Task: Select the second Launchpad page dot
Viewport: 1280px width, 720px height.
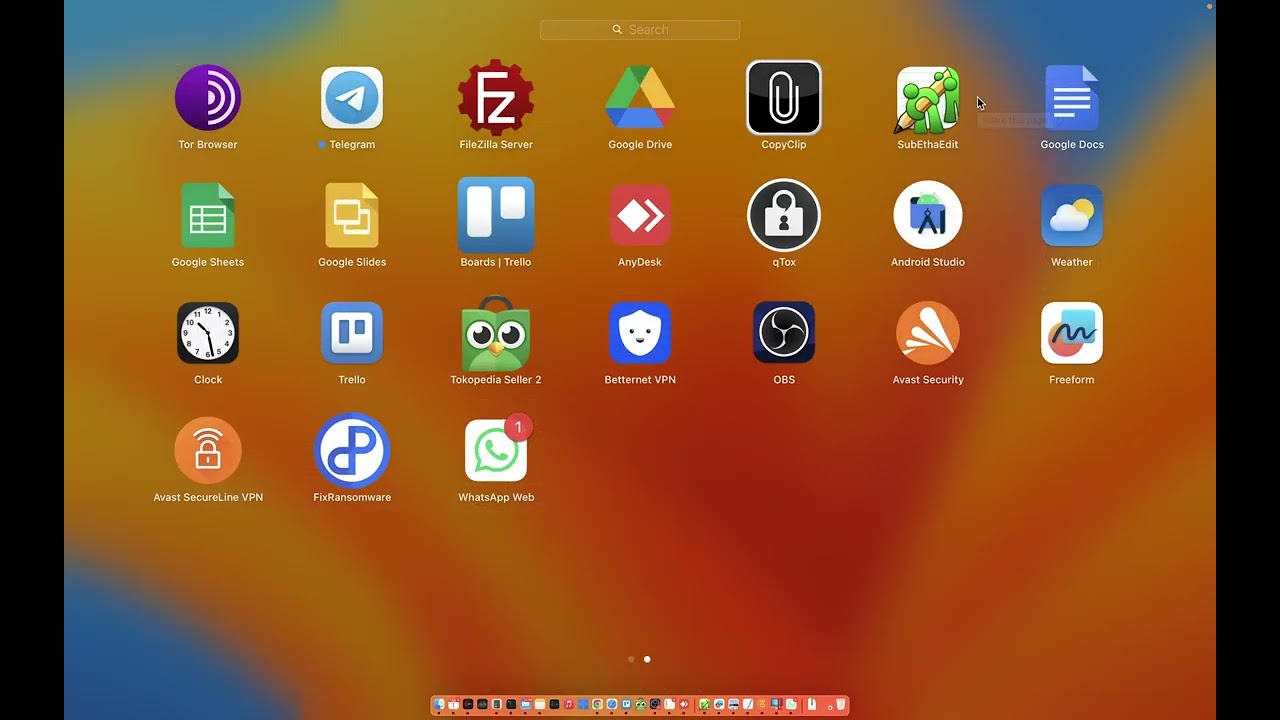Action: pos(647,659)
